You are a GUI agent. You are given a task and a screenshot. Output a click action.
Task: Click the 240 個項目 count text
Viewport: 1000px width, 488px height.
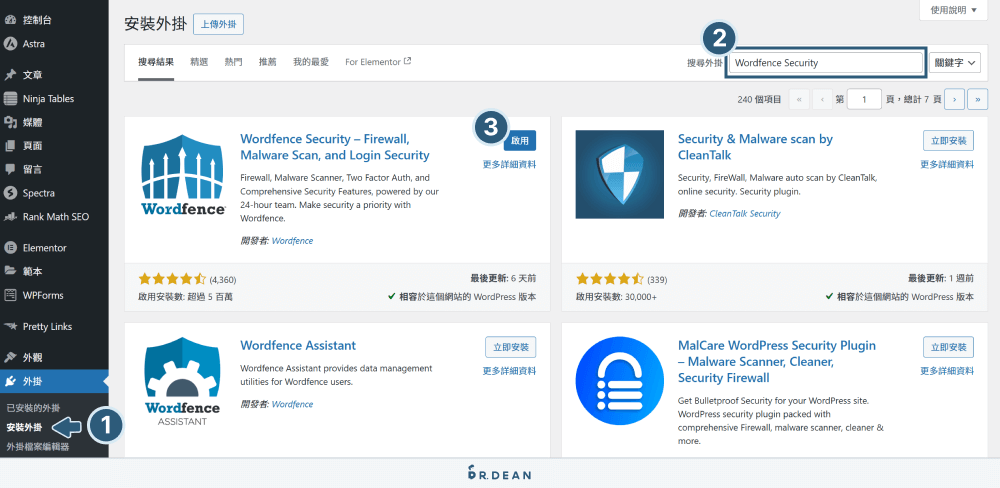pyautogui.click(x=759, y=100)
